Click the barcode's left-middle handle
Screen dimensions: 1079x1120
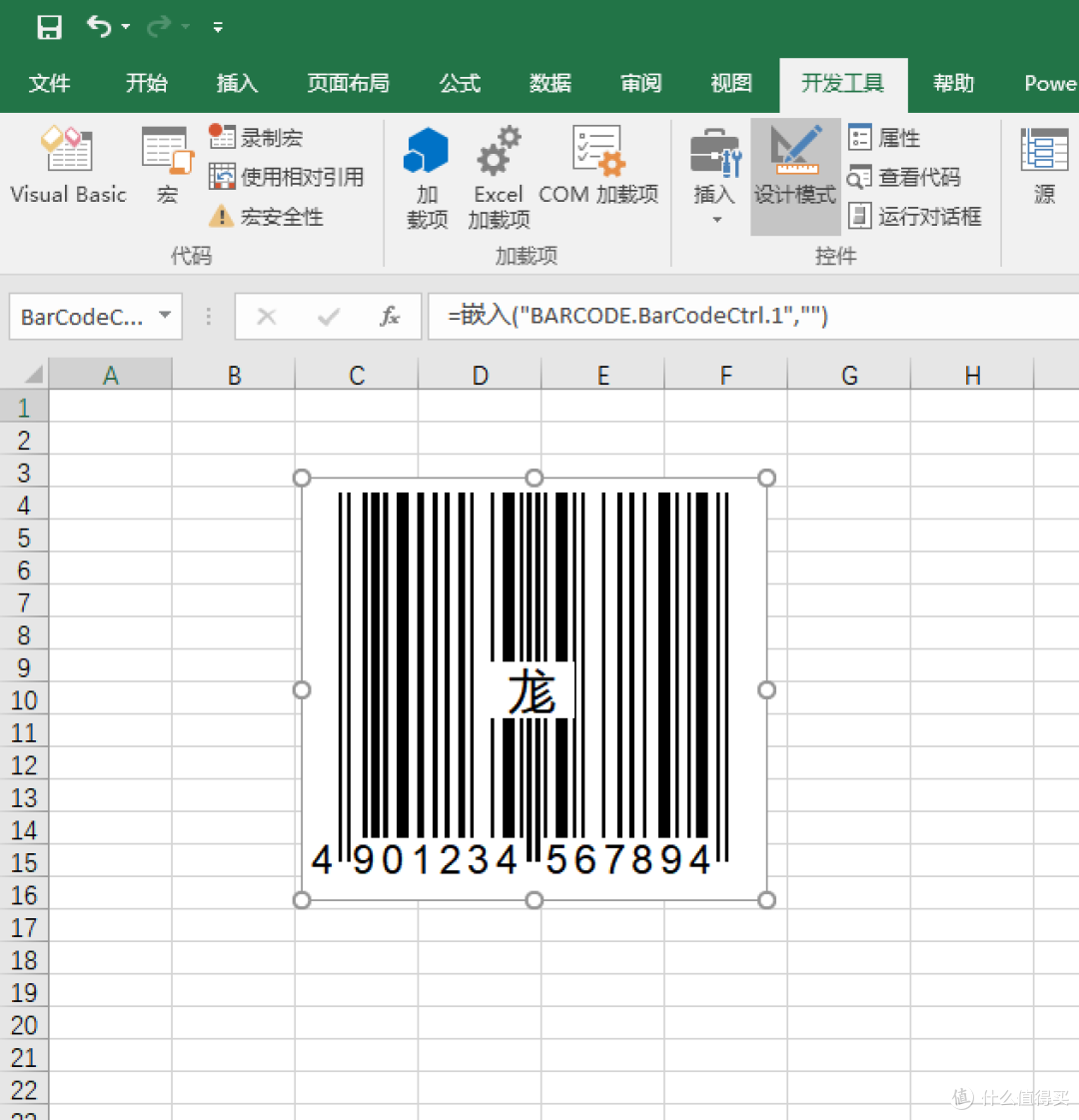[302, 689]
